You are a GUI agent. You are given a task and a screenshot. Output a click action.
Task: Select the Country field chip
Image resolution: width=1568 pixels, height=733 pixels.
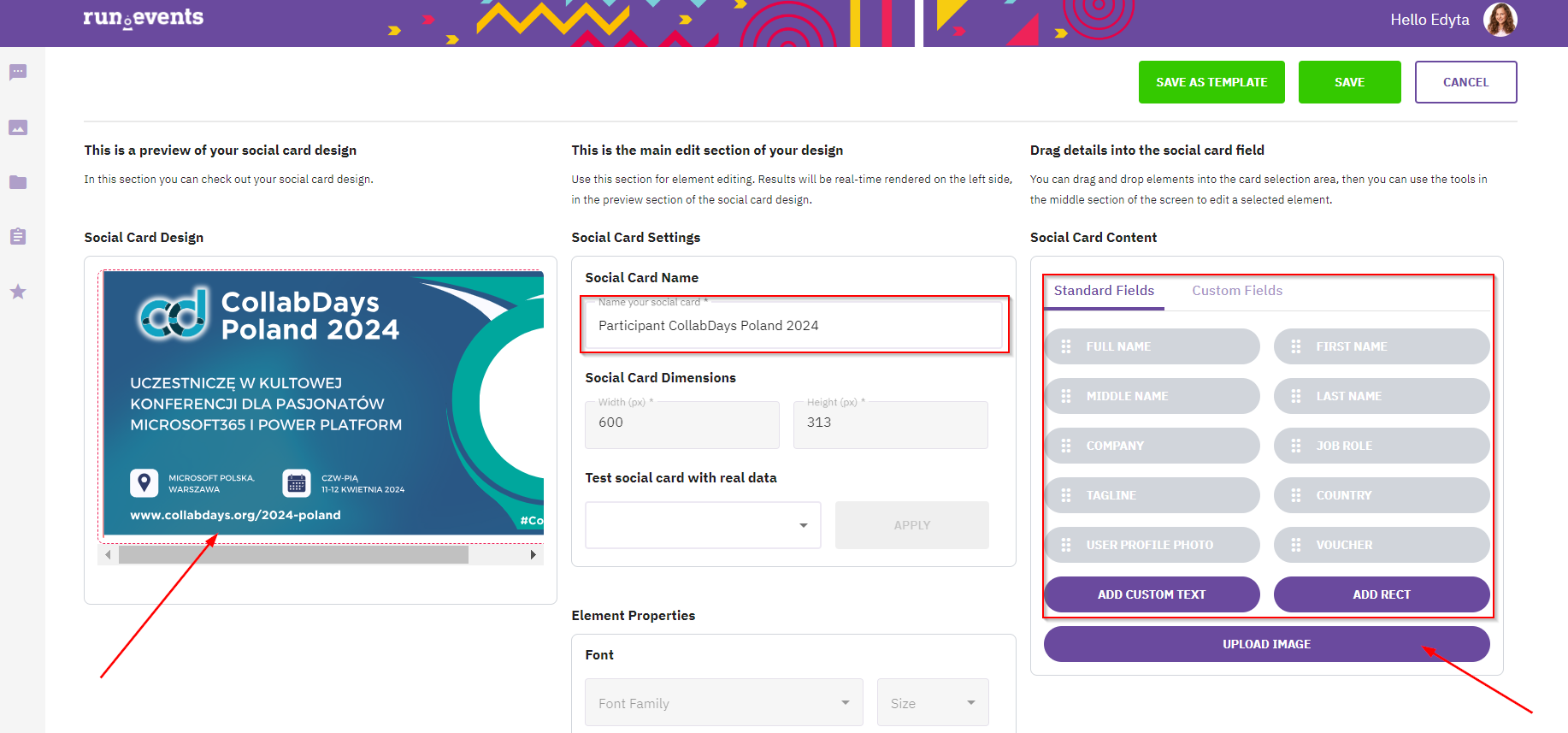pyautogui.click(x=1382, y=495)
